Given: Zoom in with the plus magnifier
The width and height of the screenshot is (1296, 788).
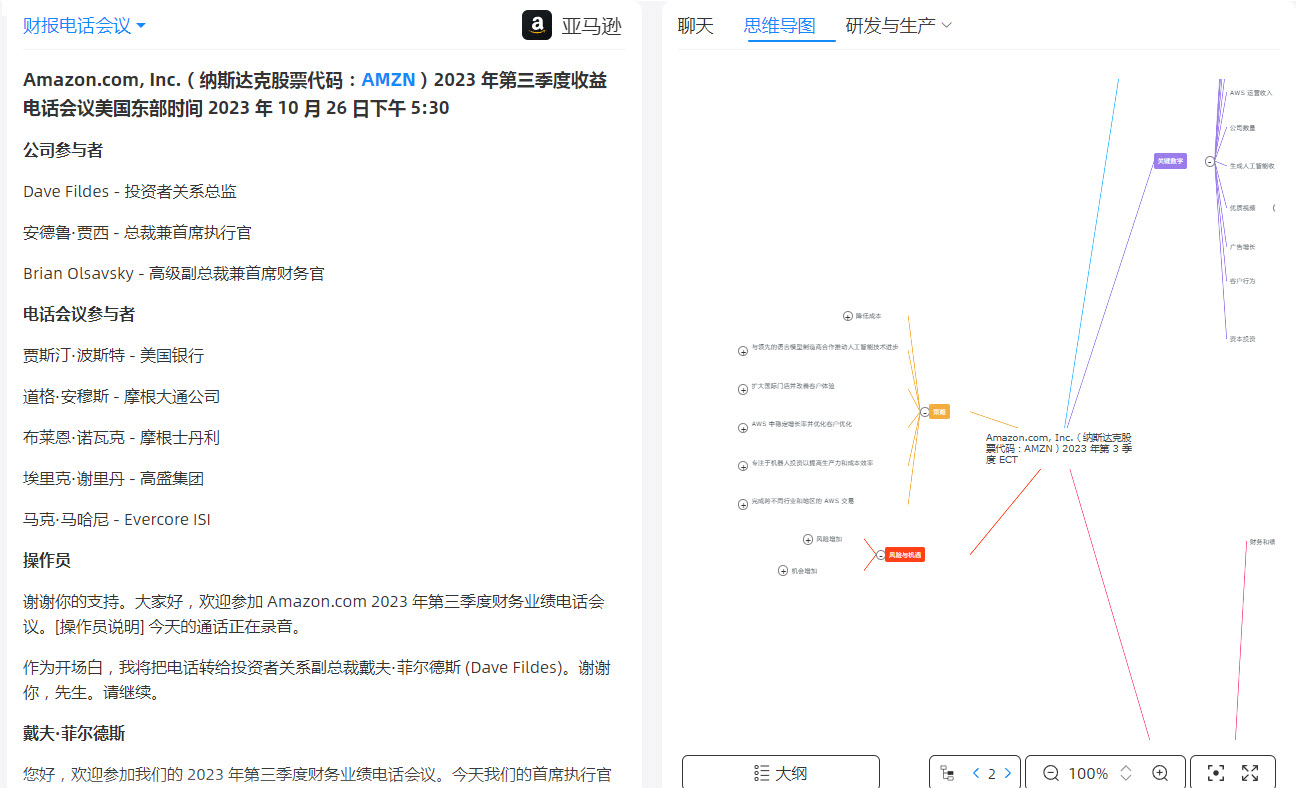Looking at the screenshot, I should [x=1160, y=773].
